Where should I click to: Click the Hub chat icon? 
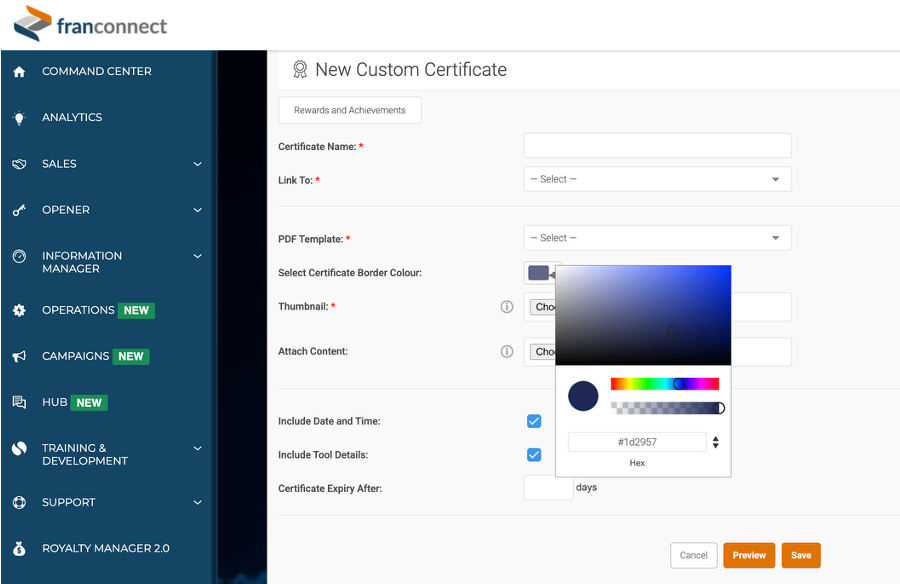click(x=19, y=402)
